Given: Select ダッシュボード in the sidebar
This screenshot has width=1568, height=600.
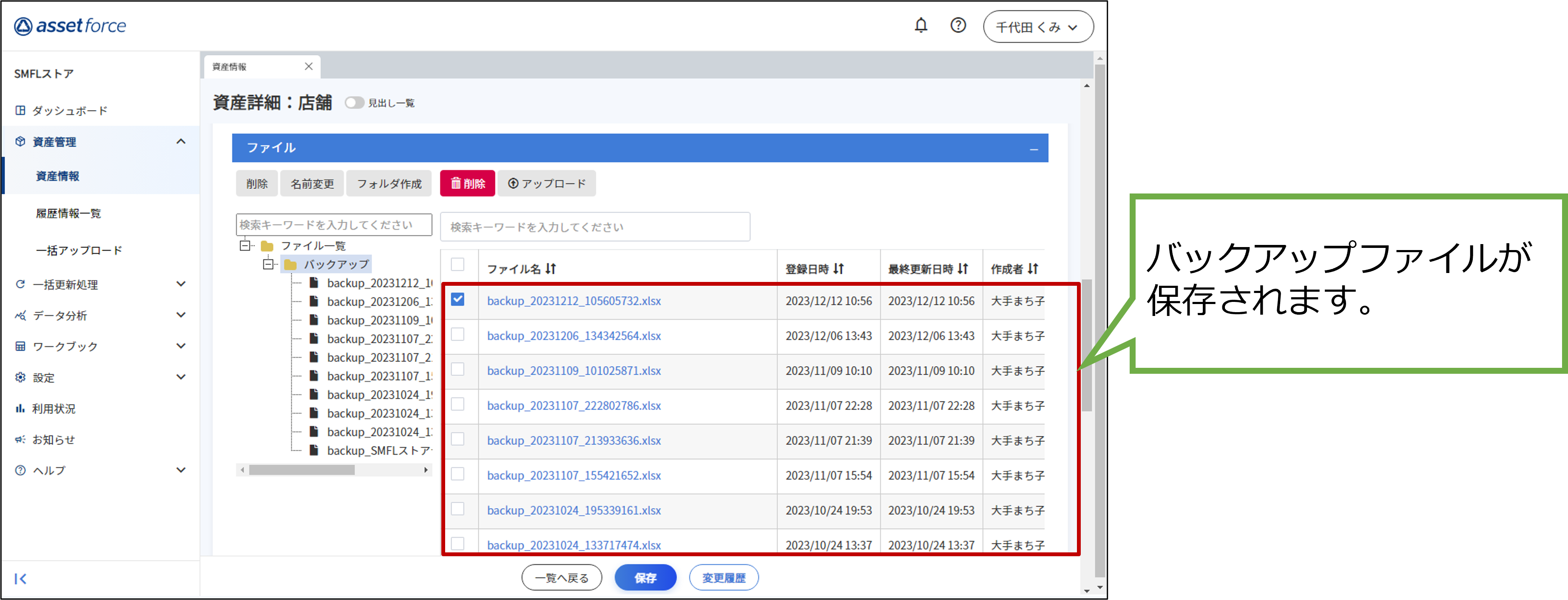Looking at the screenshot, I should tap(69, 111).
